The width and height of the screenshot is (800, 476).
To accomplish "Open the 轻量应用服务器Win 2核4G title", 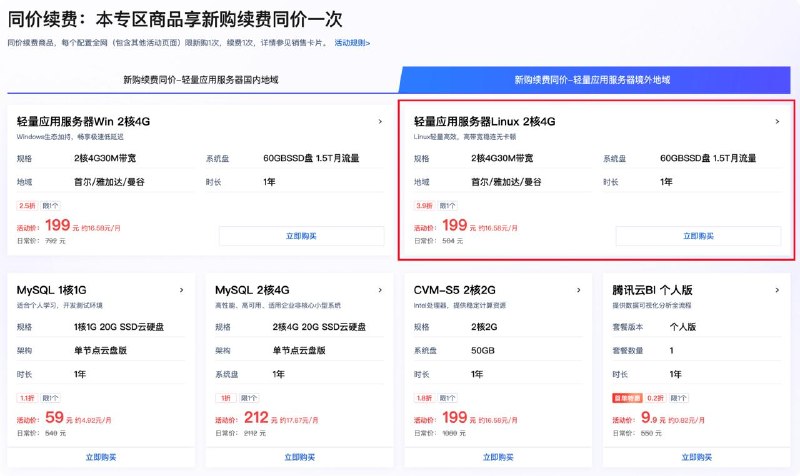I will pos(83,121).
